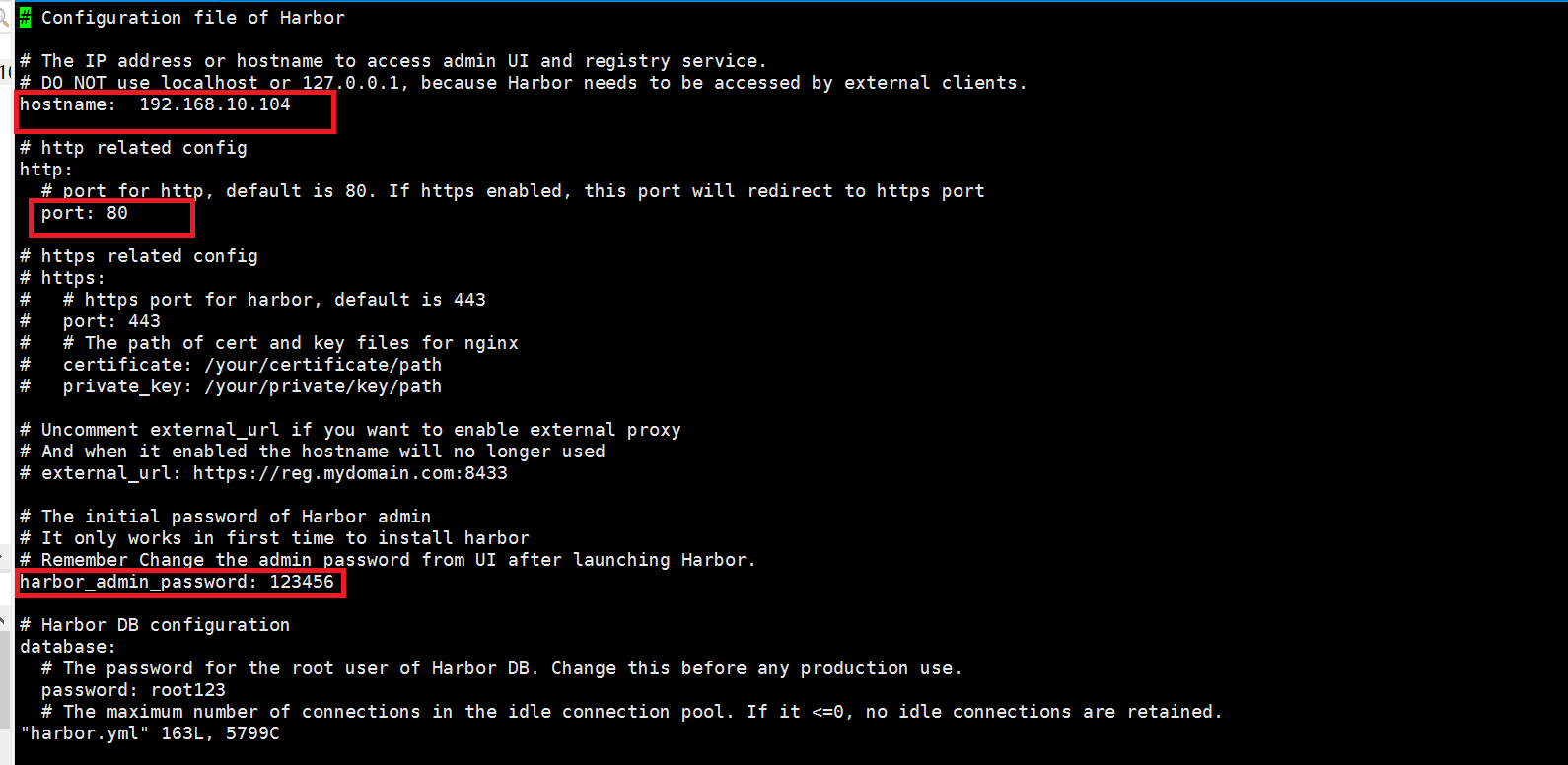Click the commented '# https:' line
This screenshot has height=765, width=1568.
click(62, 278)
